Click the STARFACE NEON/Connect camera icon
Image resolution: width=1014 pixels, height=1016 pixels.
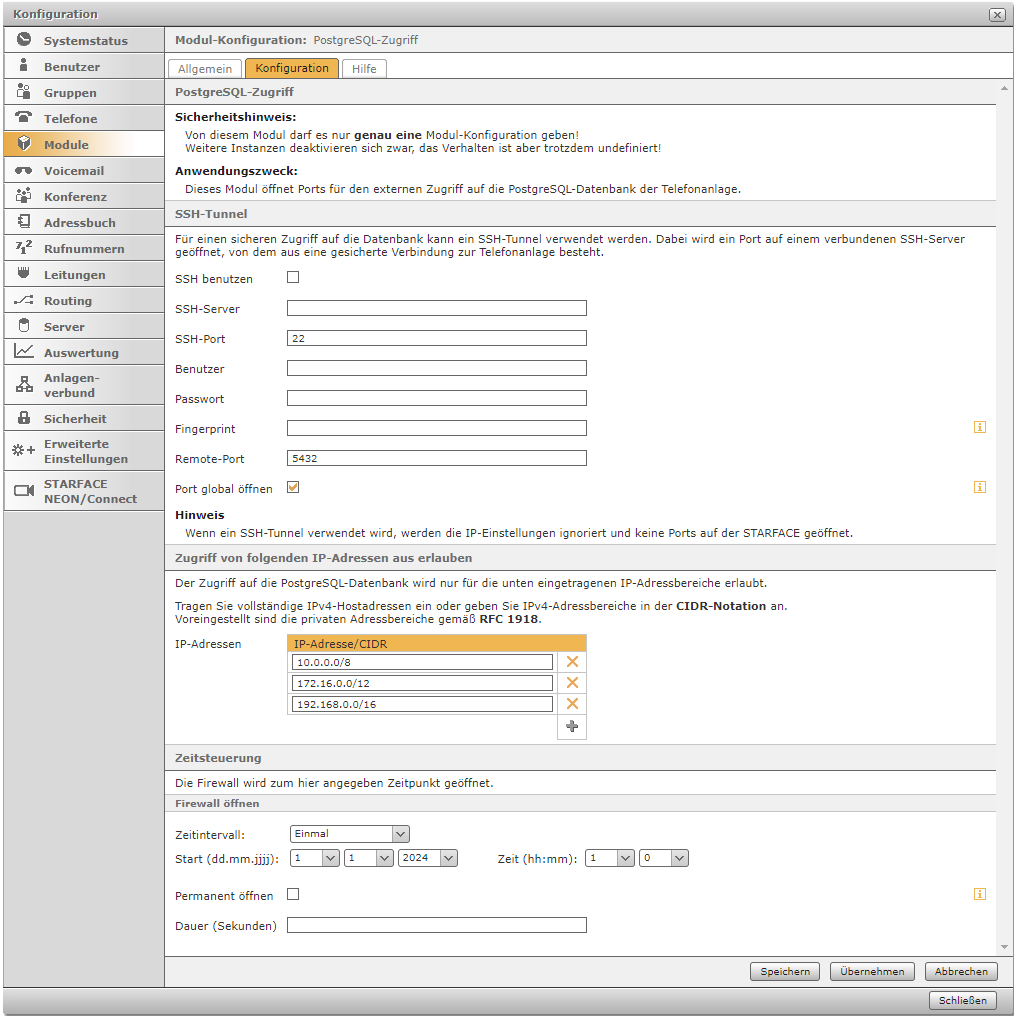coord(24,491)
